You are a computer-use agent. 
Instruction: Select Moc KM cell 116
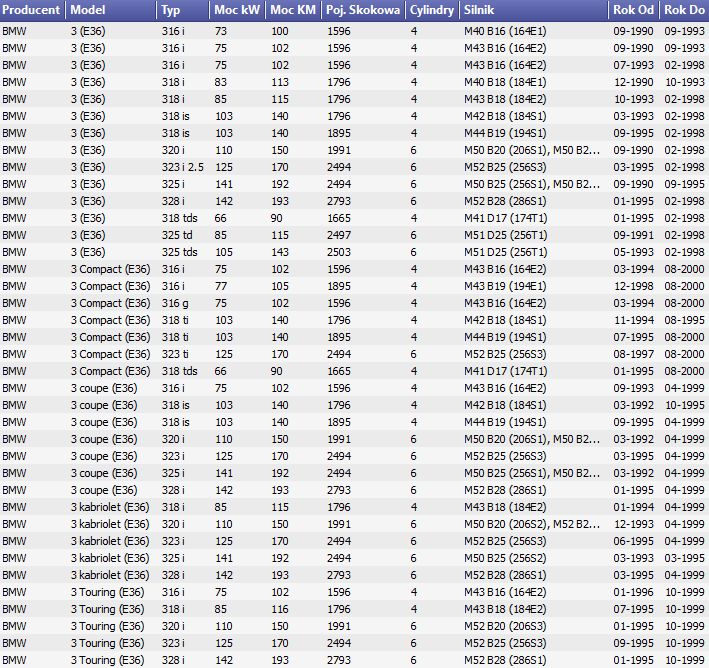[x=280, y=609]
